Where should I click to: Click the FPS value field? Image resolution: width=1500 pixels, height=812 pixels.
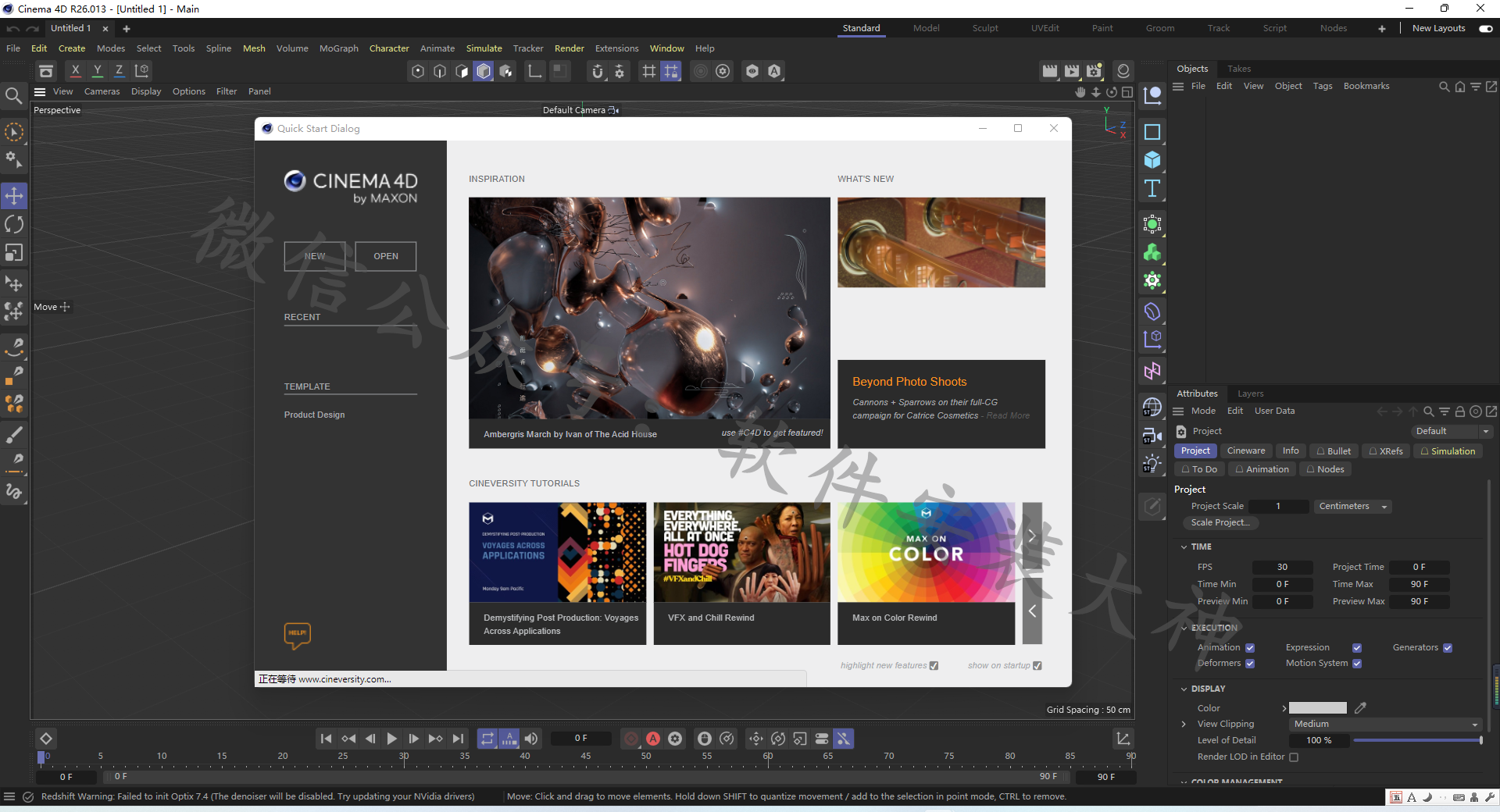(1281, 568)
